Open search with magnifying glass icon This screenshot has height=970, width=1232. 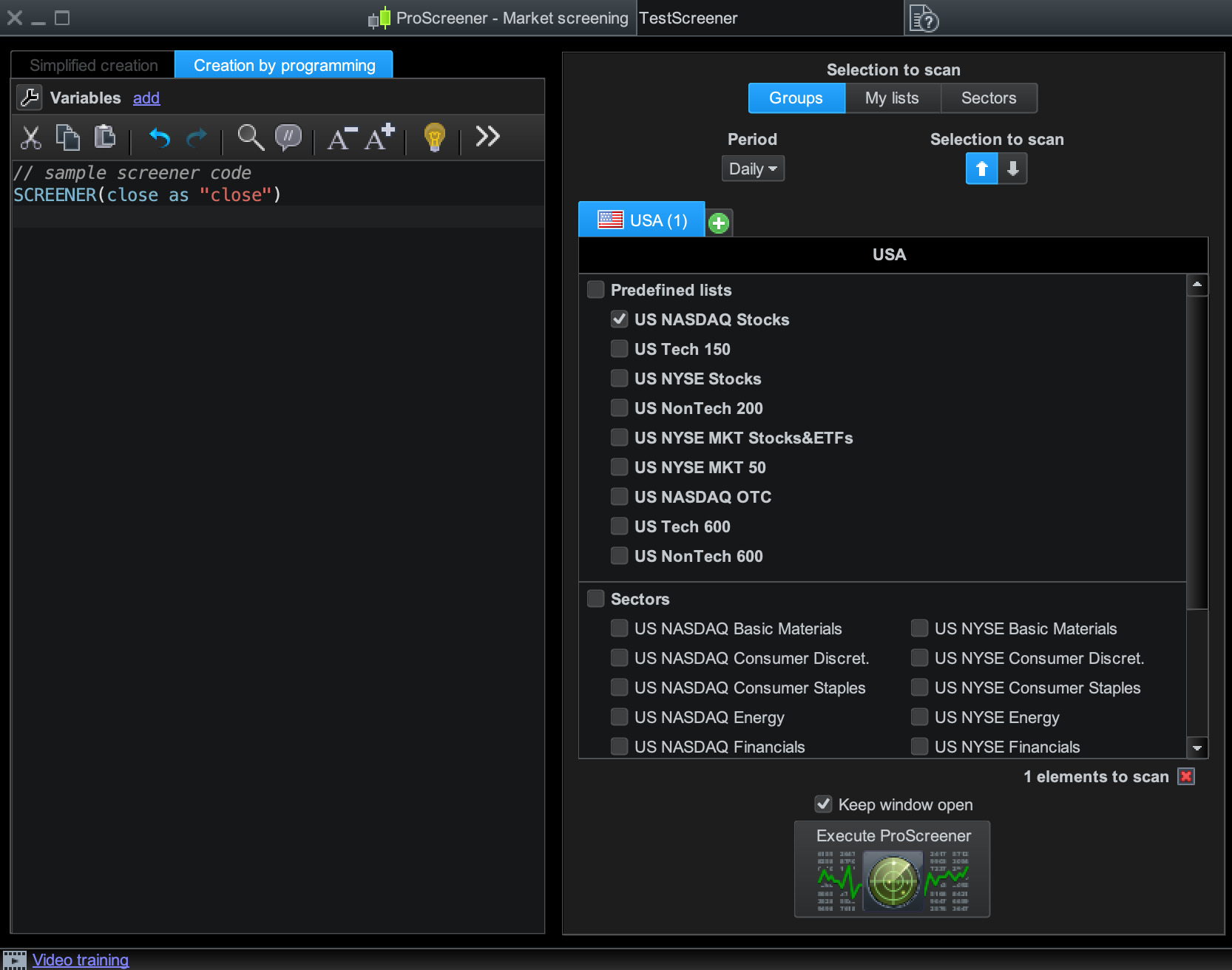click(251, 138)
